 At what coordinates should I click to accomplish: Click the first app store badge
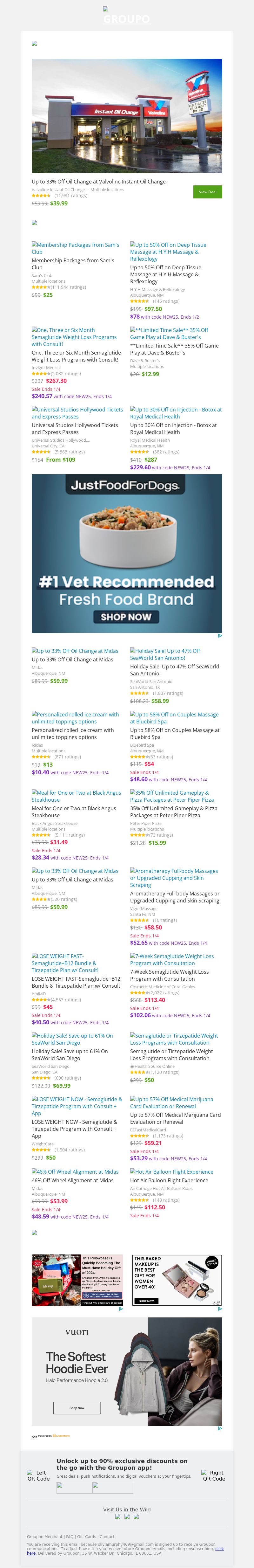[x=74, y=1488]
